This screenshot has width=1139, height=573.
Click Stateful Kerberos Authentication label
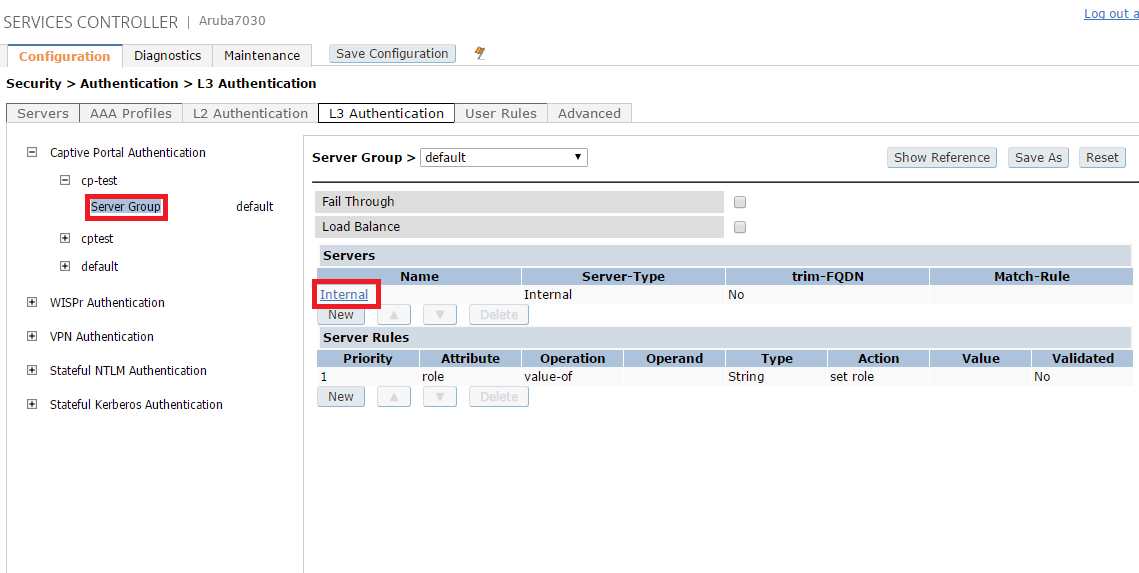pos(137,405)
